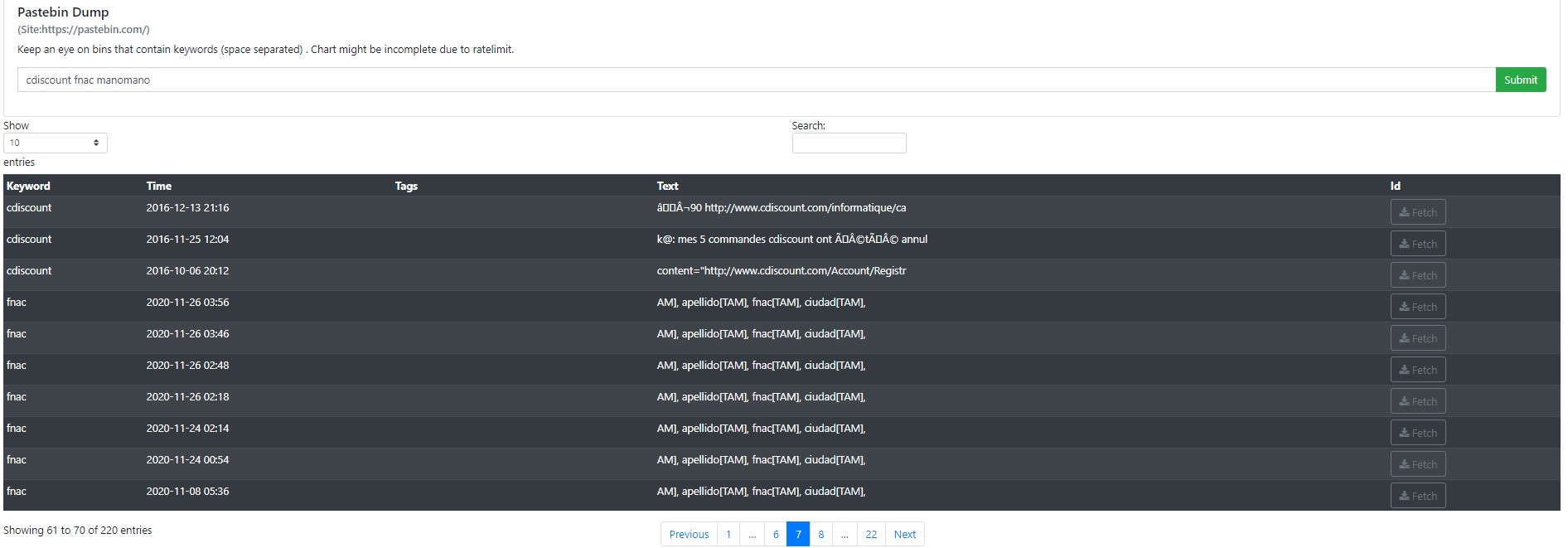Click time cell 2020-11-24 00:54
This screenshot has height=548, width=1568.
[x=187, y=459]
